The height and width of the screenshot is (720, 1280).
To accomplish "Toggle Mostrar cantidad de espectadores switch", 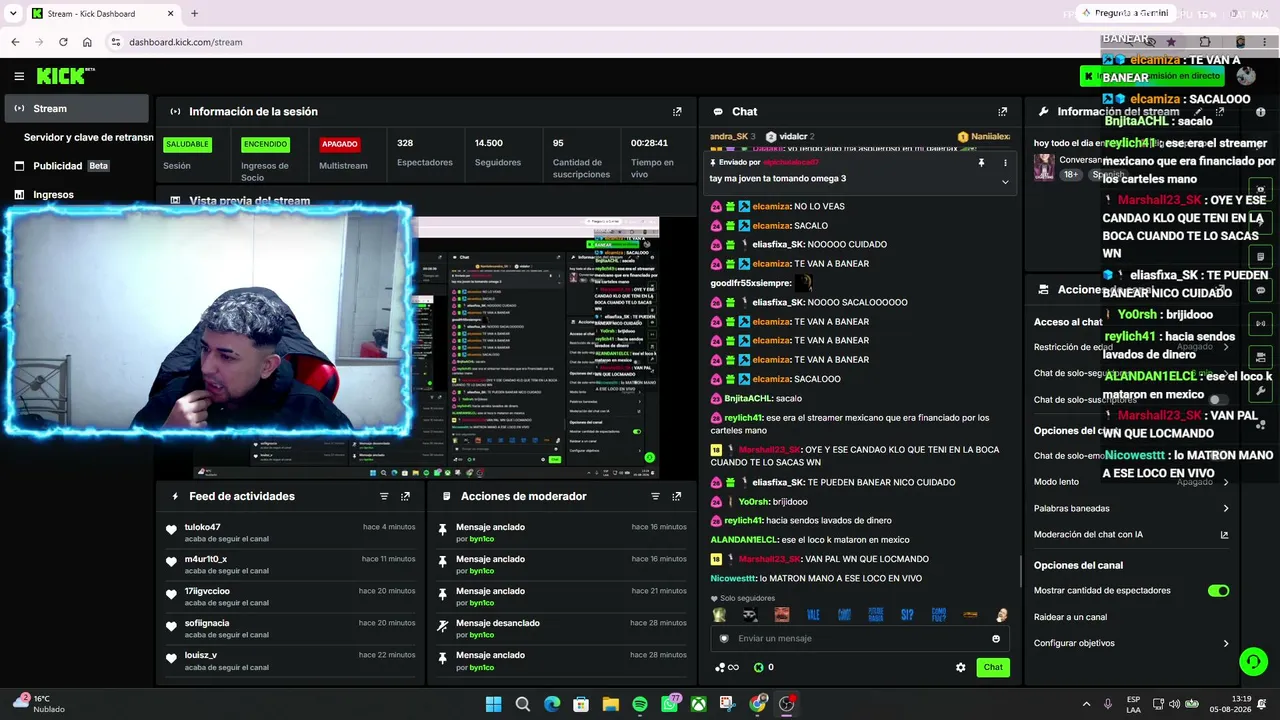I will tap(1218, 591).
